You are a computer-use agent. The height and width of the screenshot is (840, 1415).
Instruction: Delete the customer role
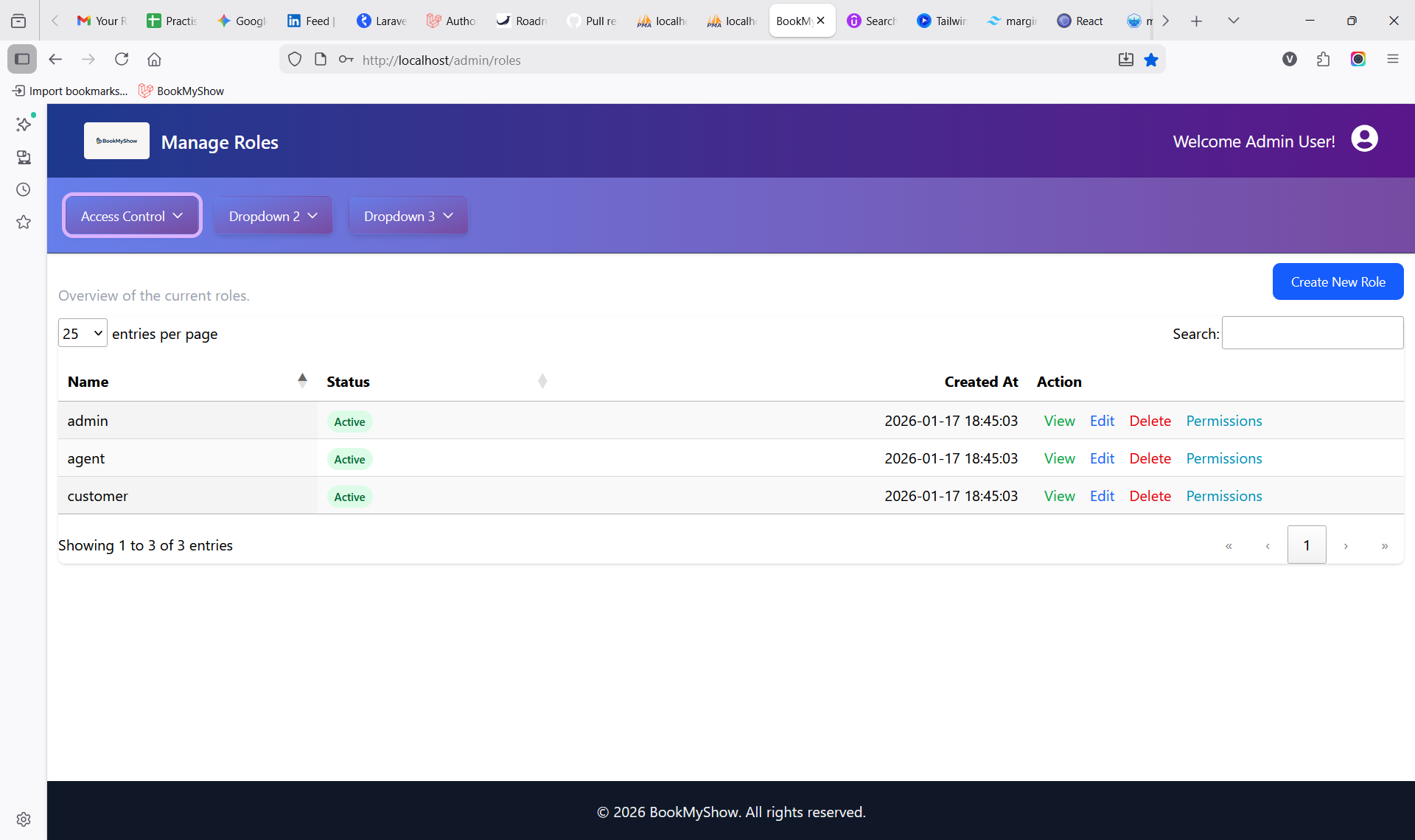(x=1150, y=496)
